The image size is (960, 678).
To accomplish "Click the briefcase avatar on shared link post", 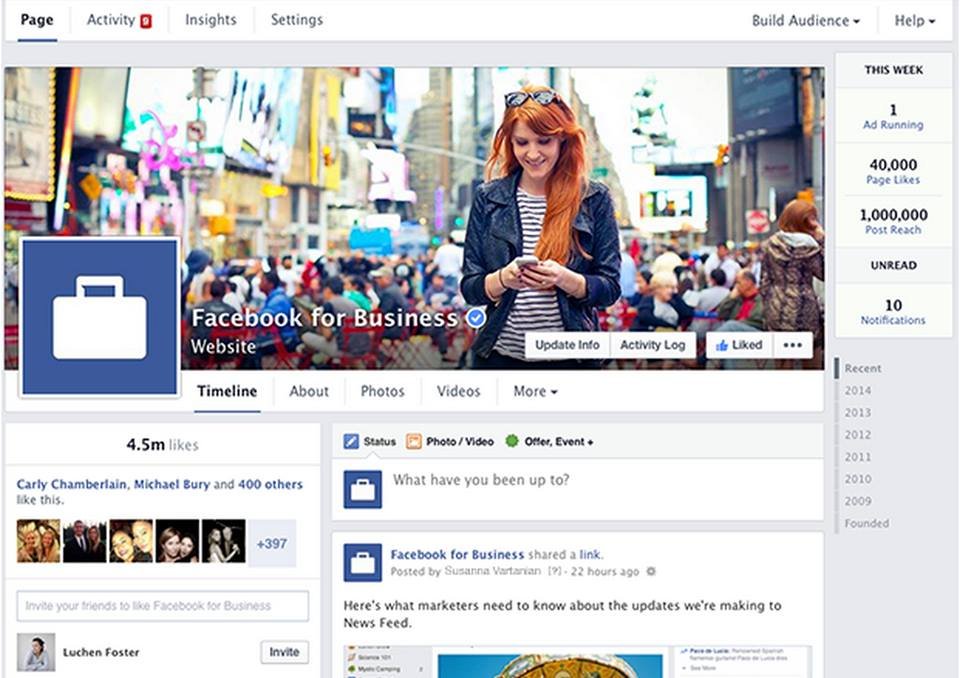I will point(362,563).
